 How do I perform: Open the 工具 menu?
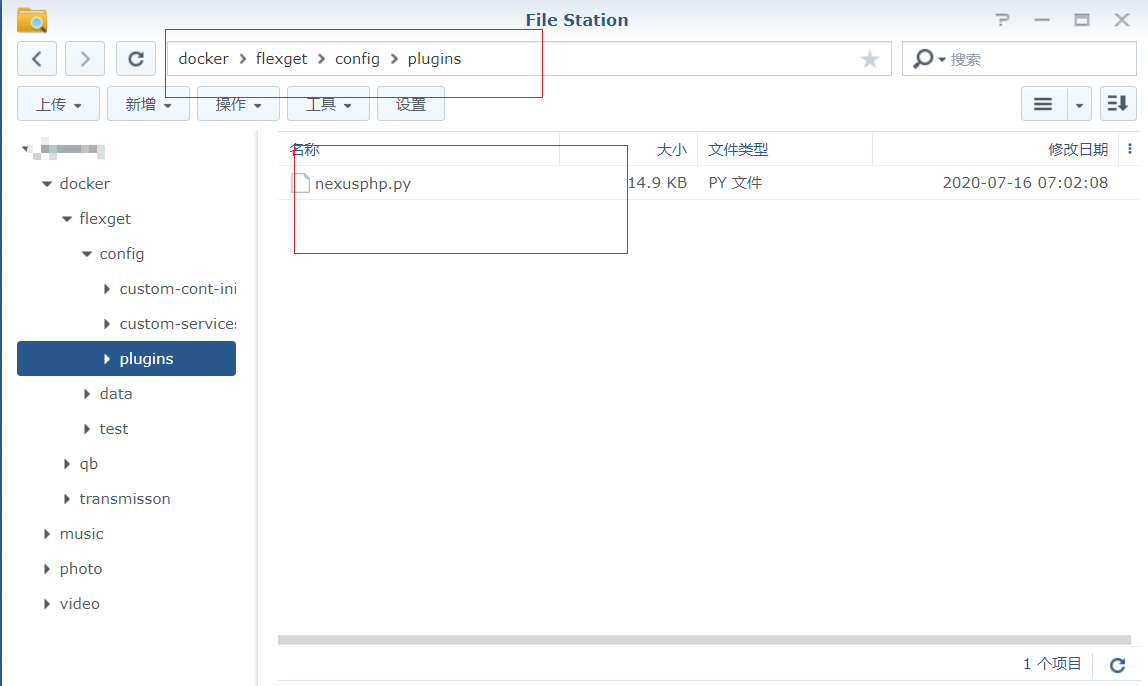[x=328, y=103]
